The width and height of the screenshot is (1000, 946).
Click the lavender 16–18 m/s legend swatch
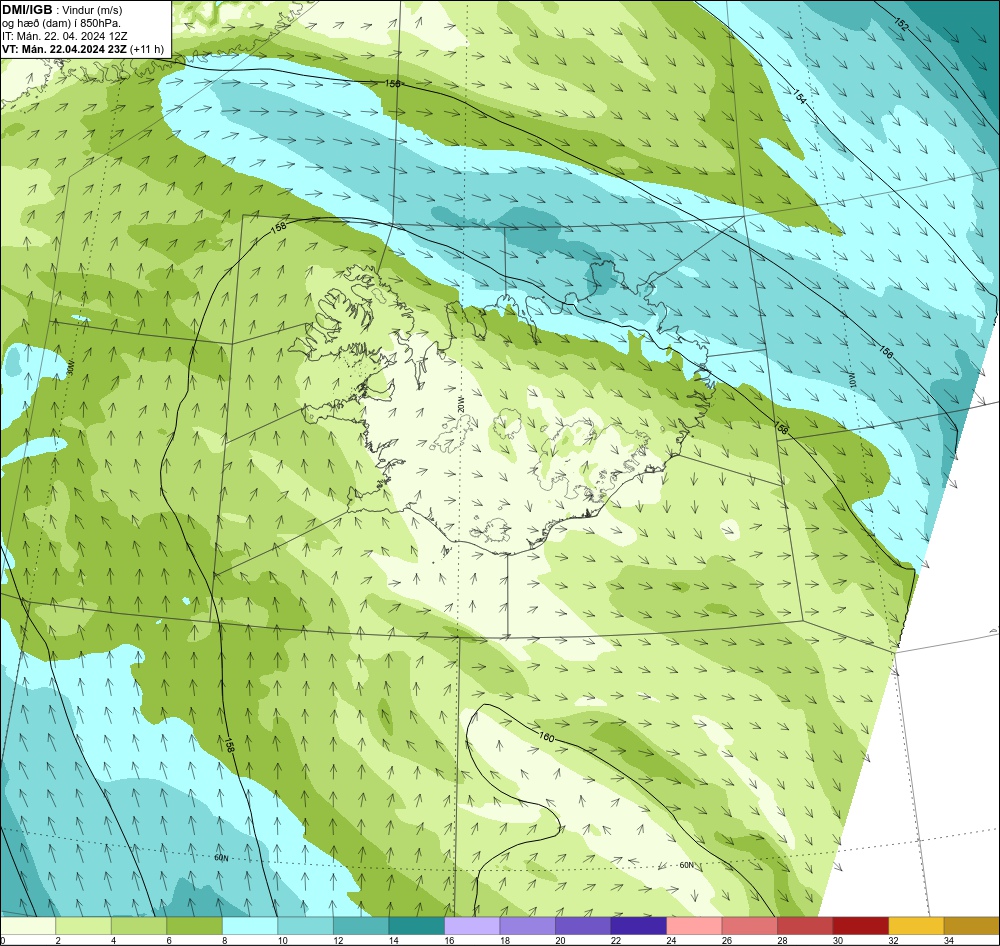(472, 925)
